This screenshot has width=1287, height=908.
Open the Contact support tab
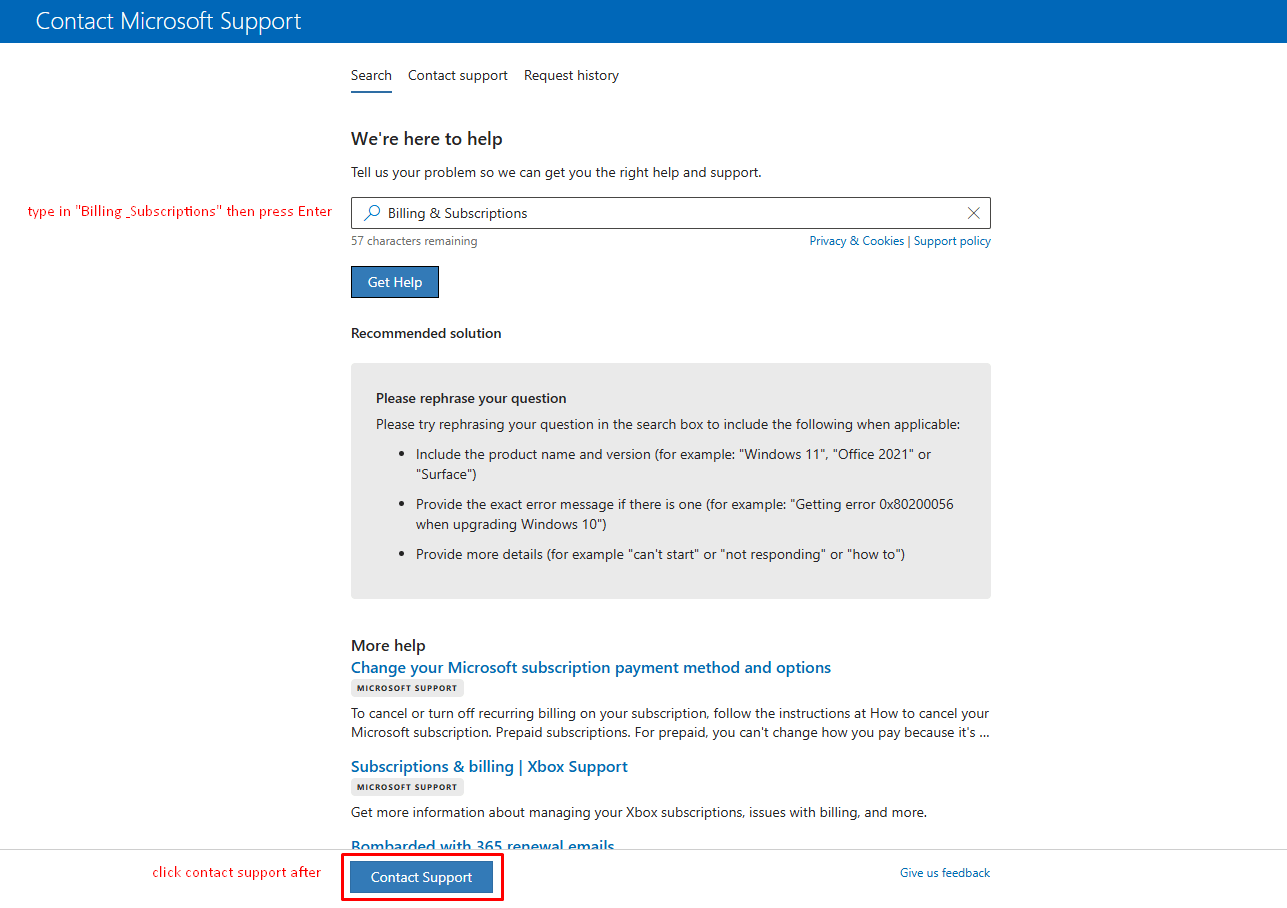coord(458,75)
